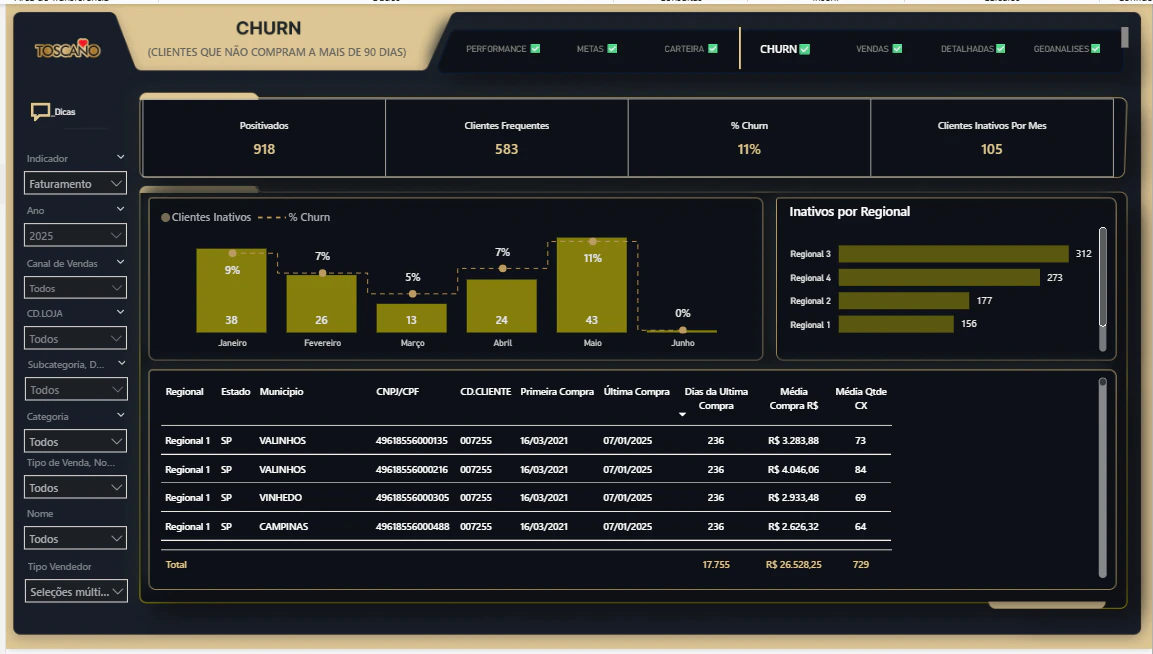Click the Toscano logo
Viewport: 1153px width, 654px height.
pos(67,49)
